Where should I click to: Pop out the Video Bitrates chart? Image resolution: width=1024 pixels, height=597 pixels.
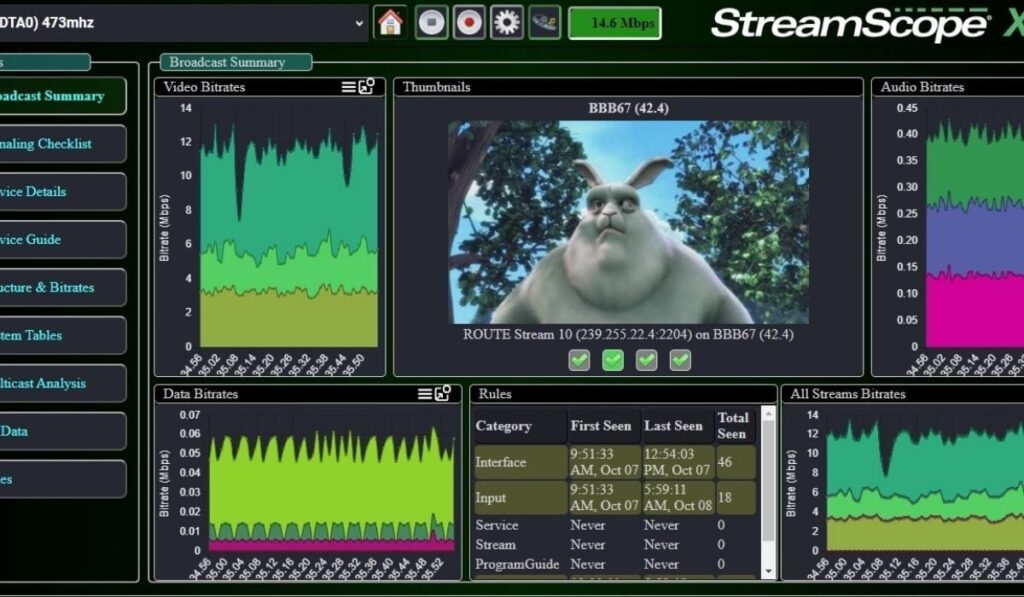pos(366,87)
